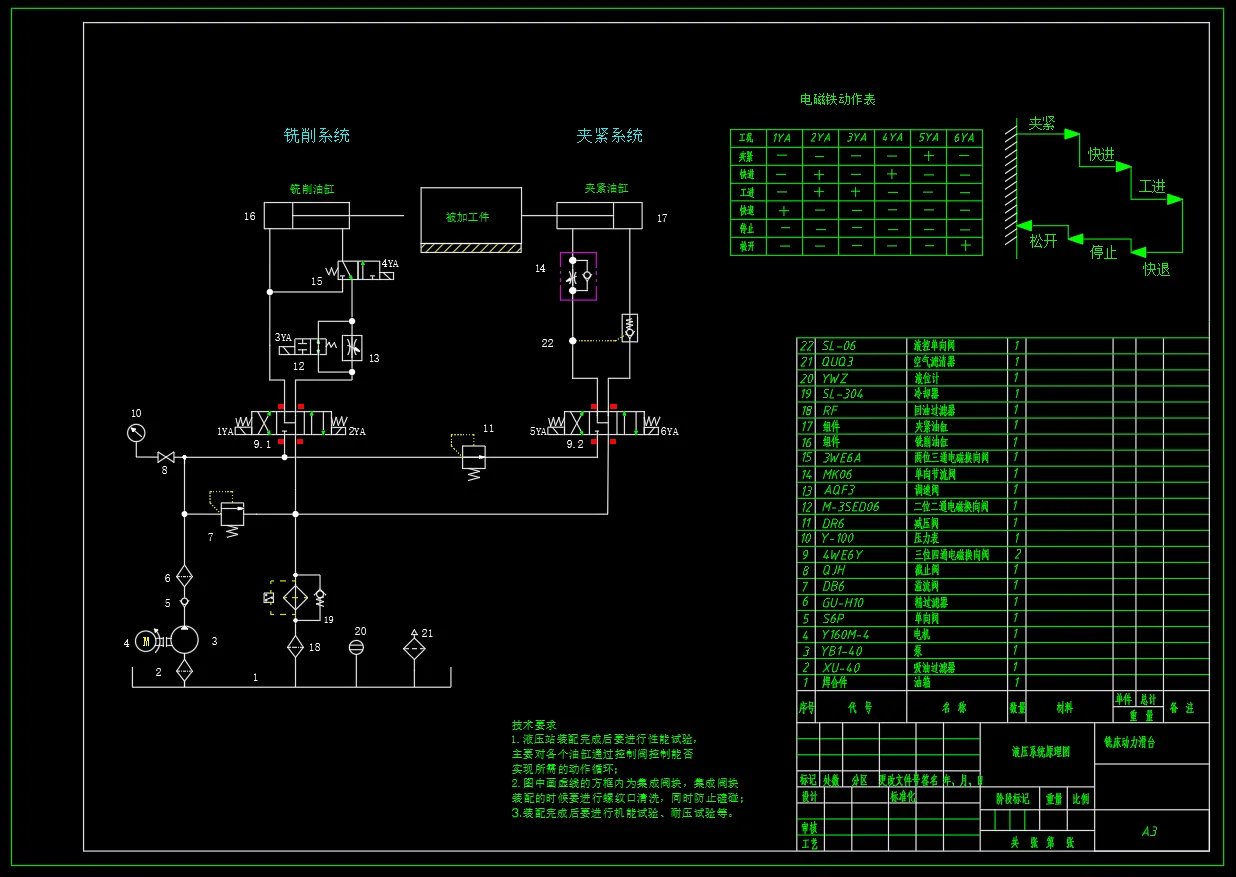The height and width of the screenshot is (877, 1236).
Task: Select the clamping cylinder symbol numbered 17
Action: [599, 215]
